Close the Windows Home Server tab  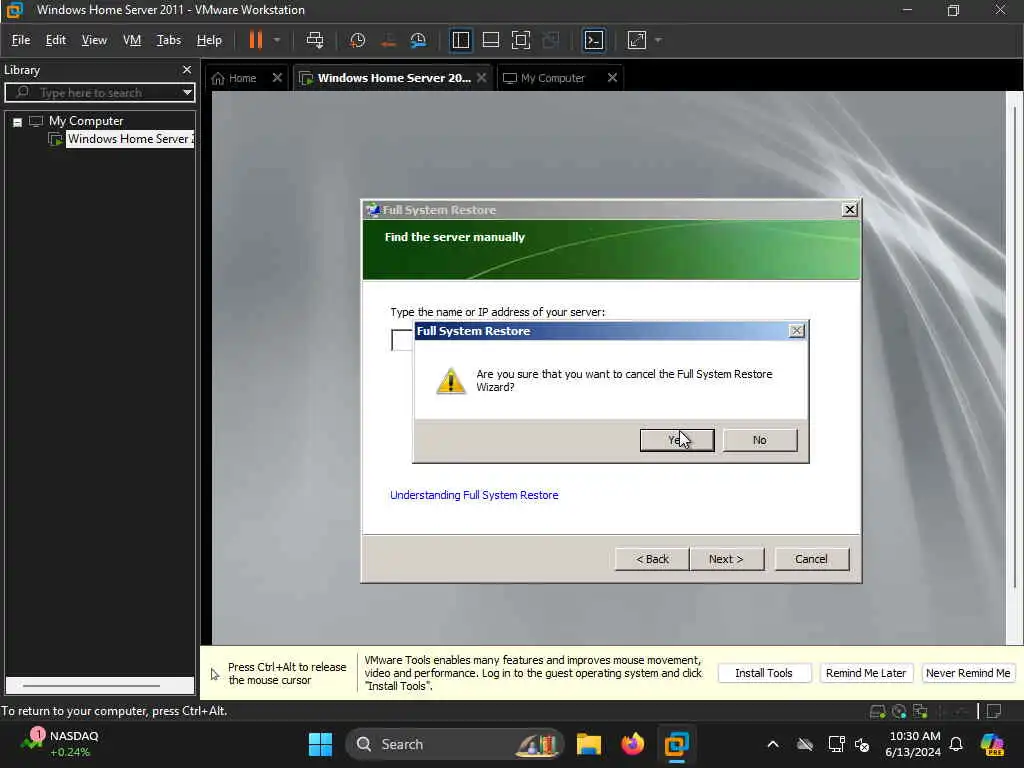[481, 78]
